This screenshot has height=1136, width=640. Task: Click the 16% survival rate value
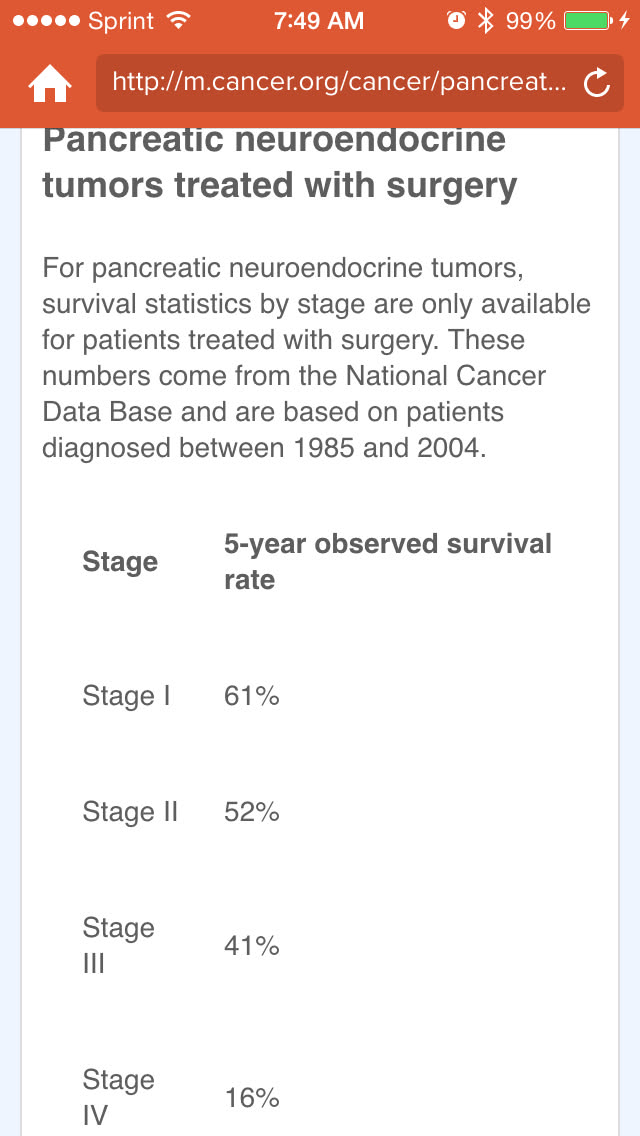(251, 1098)
